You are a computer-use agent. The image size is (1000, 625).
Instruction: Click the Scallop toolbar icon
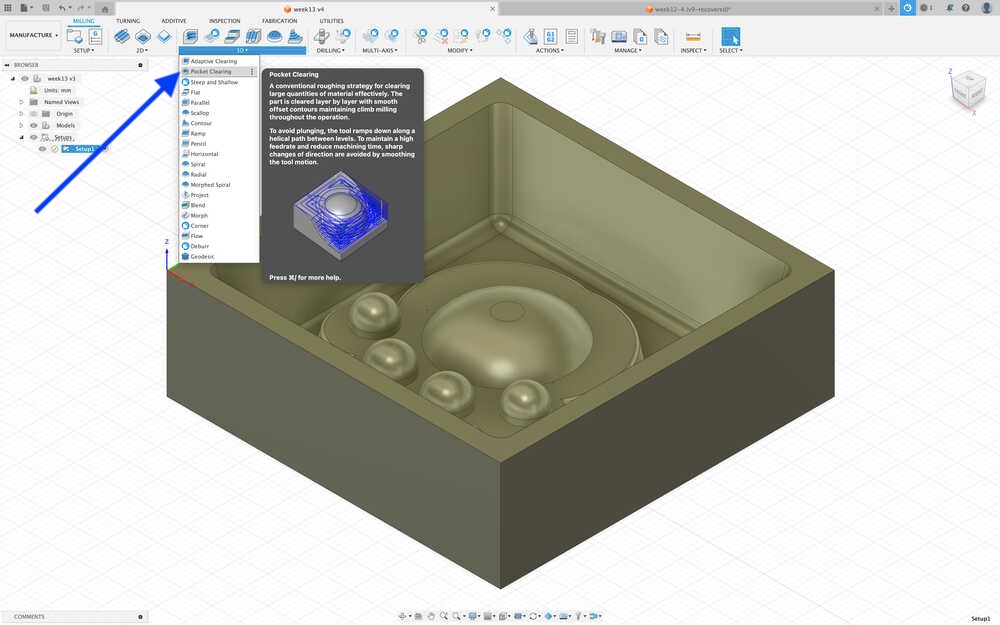click(x=275, y=36)
